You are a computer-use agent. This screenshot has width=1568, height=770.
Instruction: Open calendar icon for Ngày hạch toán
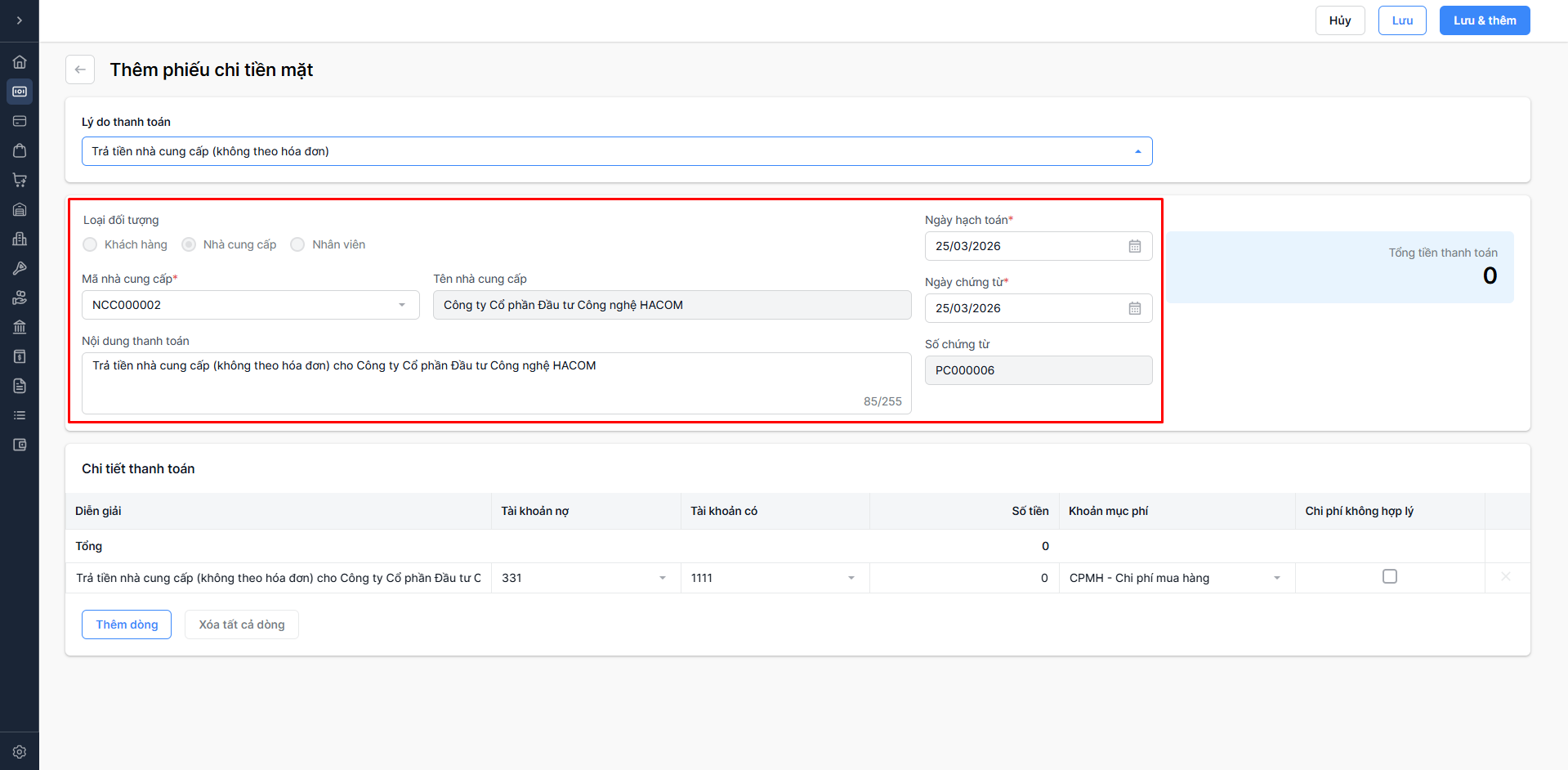pos(1134,246)
